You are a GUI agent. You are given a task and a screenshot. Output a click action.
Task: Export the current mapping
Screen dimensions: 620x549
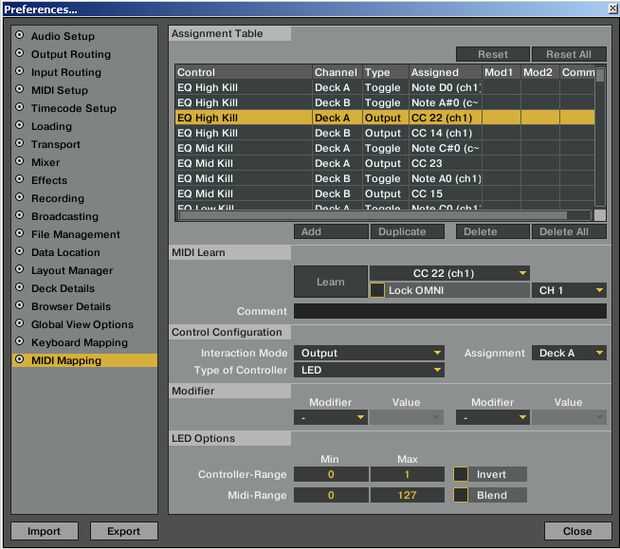[x=124, y=531]
